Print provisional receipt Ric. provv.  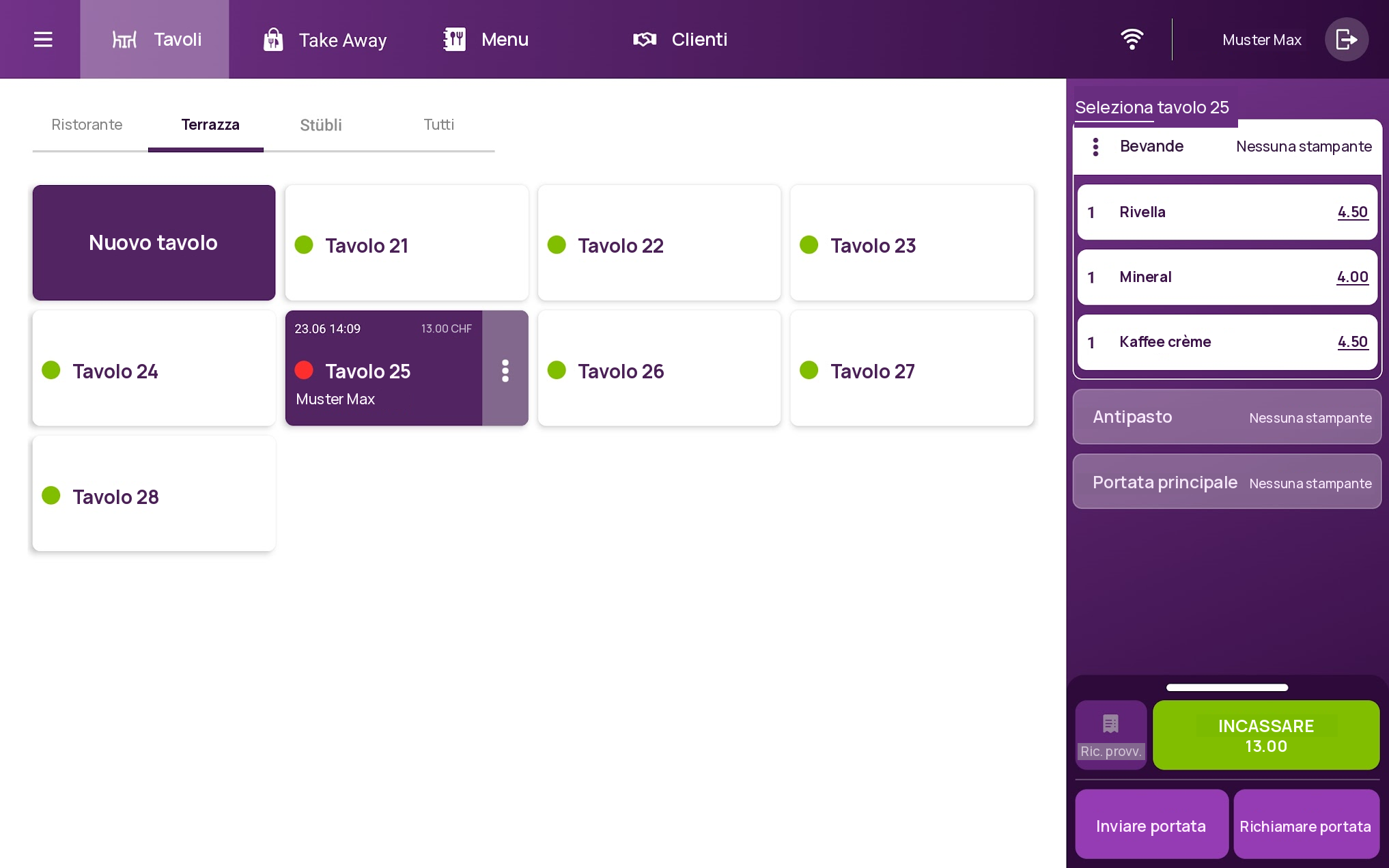1111,736
